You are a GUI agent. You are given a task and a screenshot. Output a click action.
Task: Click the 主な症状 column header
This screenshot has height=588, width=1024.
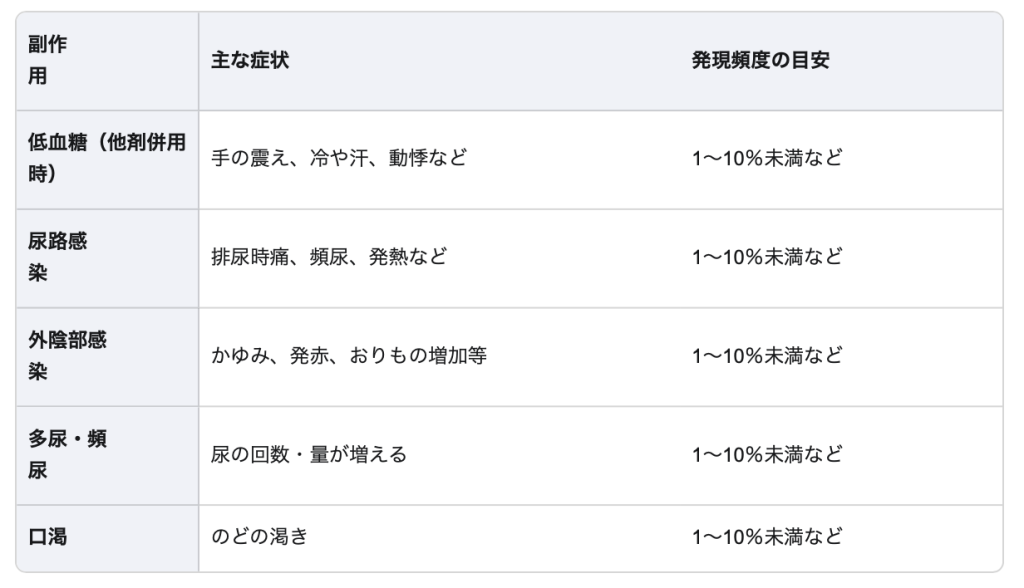coord(249,61)
